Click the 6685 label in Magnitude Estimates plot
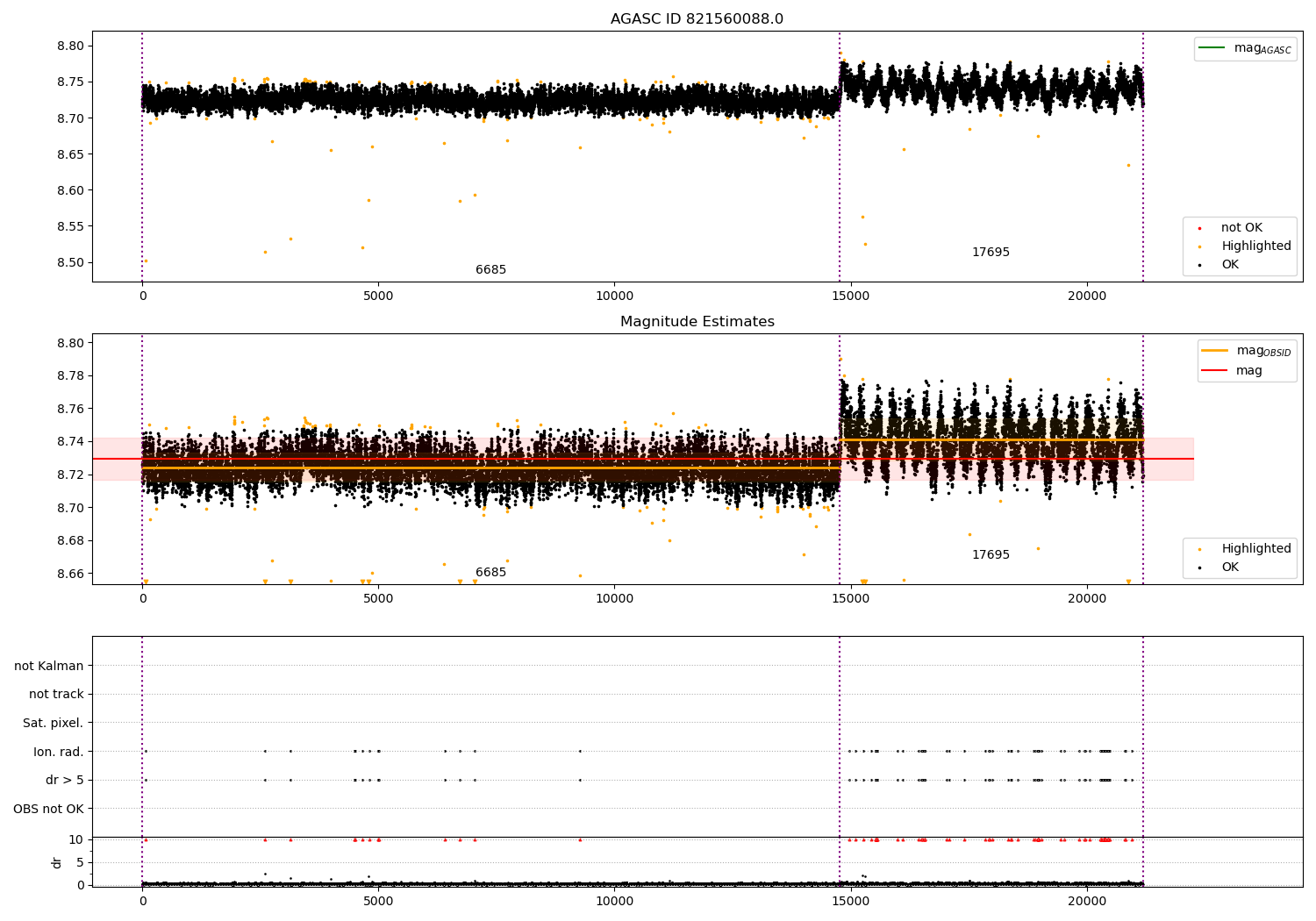 [x=490, y=573]
